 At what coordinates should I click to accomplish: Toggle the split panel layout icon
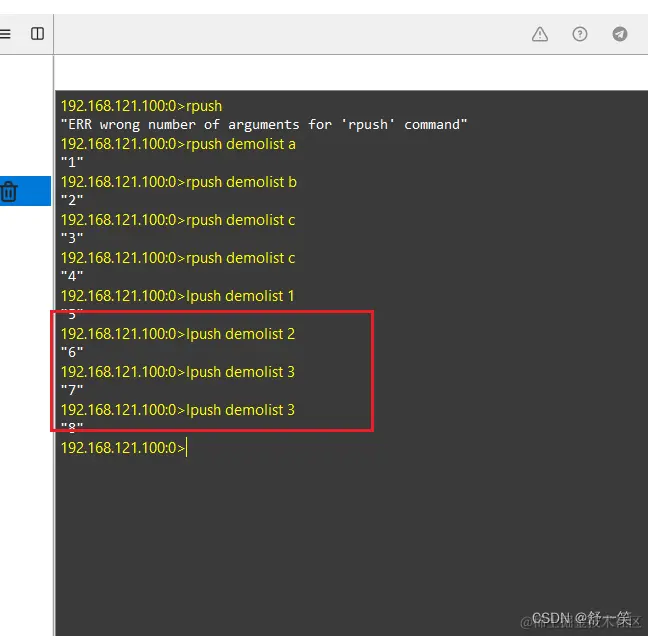[38, 33]
